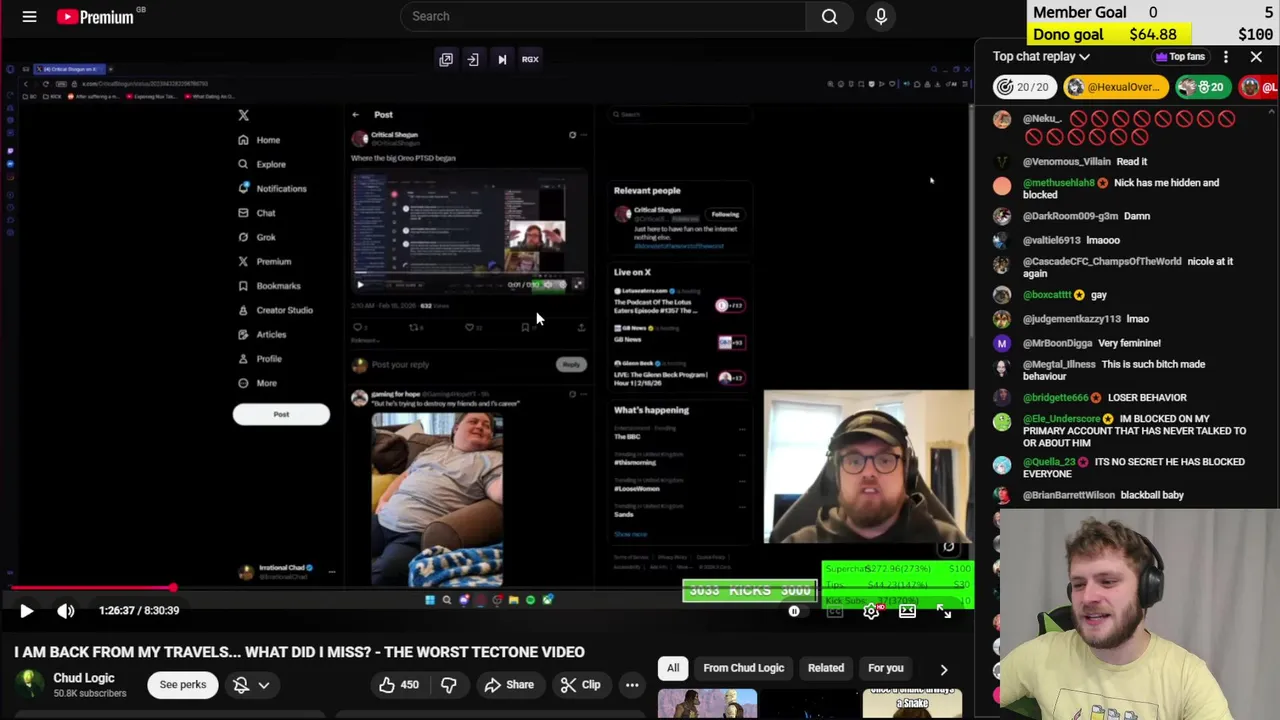This screenshot has height=720, width=1280.
Task: Open the Top fans leaderboard
Action: (1180, 57)
